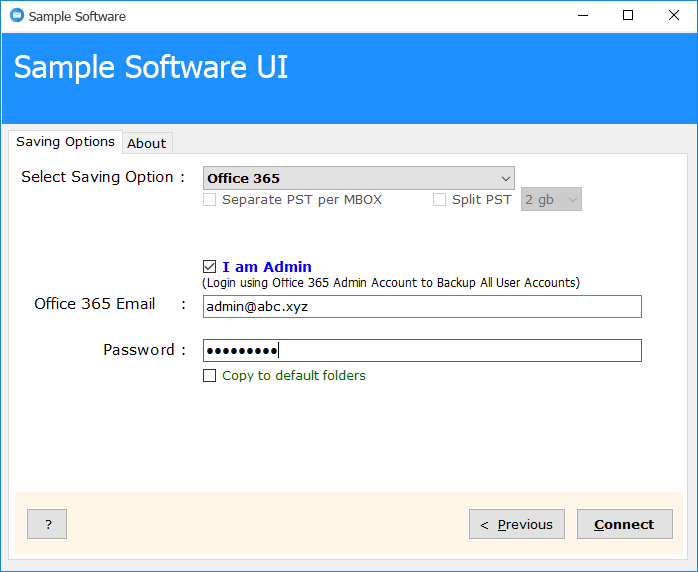Minimize the Sample Software window
The image size is (698, 572).
click(x=583, y=16)
